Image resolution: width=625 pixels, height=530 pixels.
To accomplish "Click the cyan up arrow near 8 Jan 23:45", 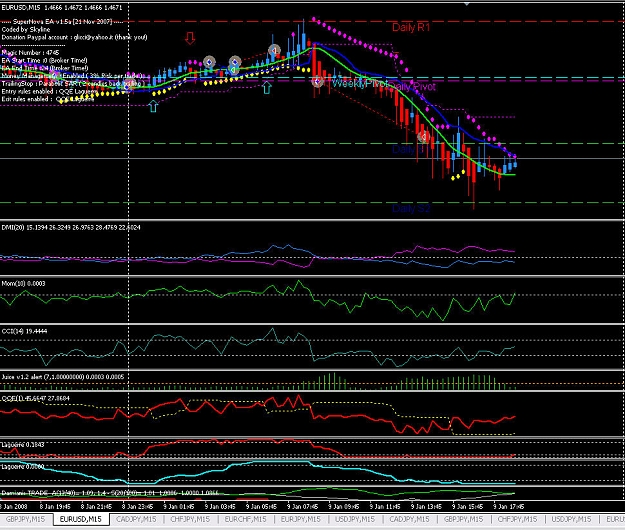I will tap(153, 106).
